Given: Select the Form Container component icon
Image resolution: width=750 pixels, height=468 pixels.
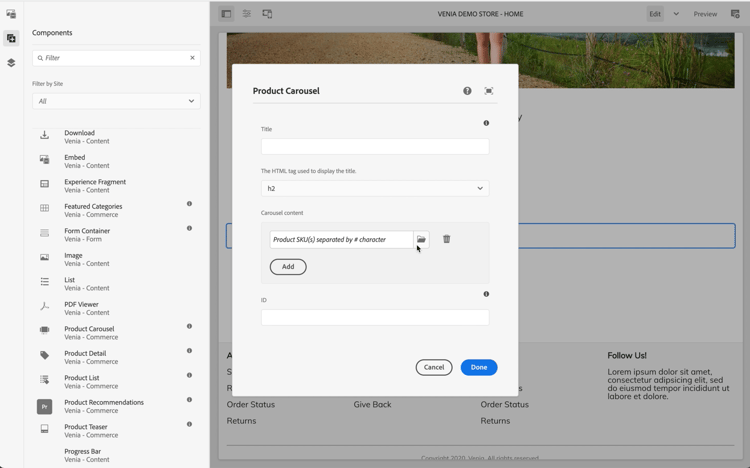Looking at the screenshot, I should click(44, 233).
